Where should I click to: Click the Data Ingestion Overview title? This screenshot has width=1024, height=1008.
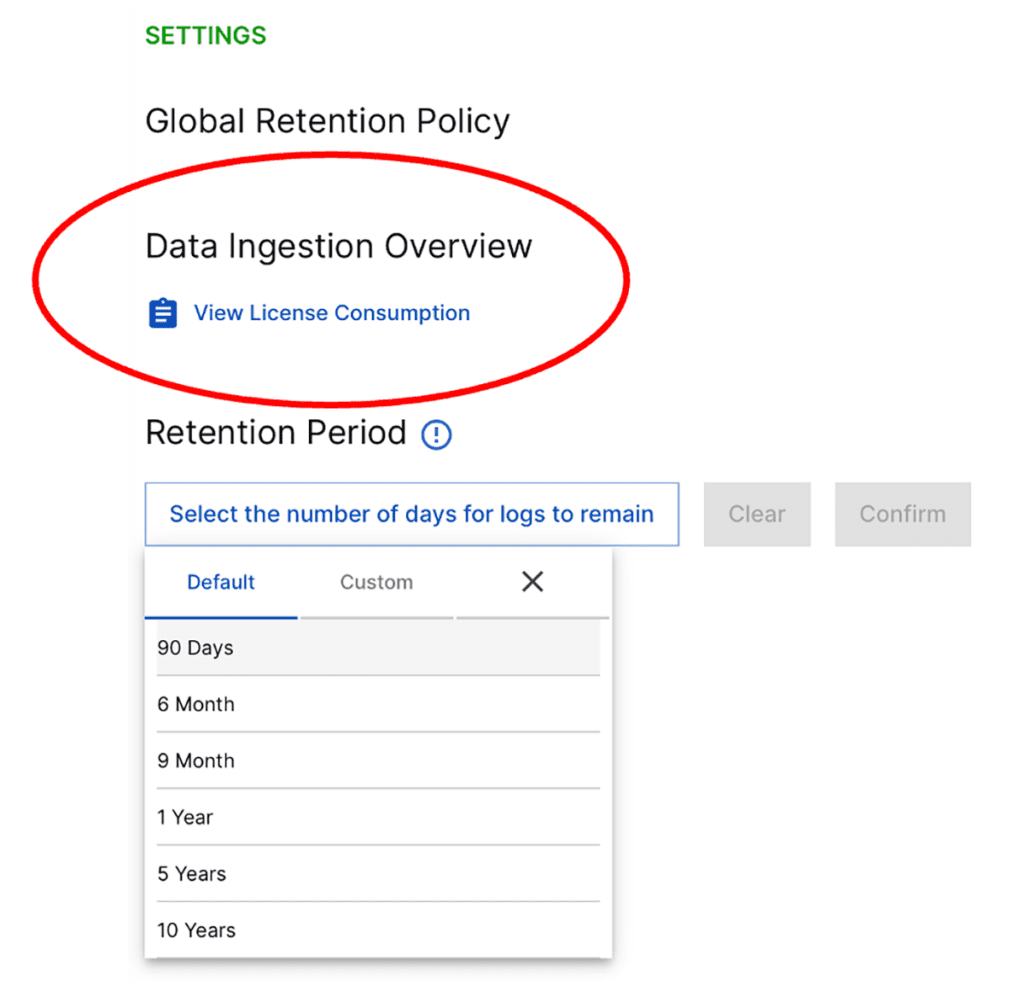point(339,246)
